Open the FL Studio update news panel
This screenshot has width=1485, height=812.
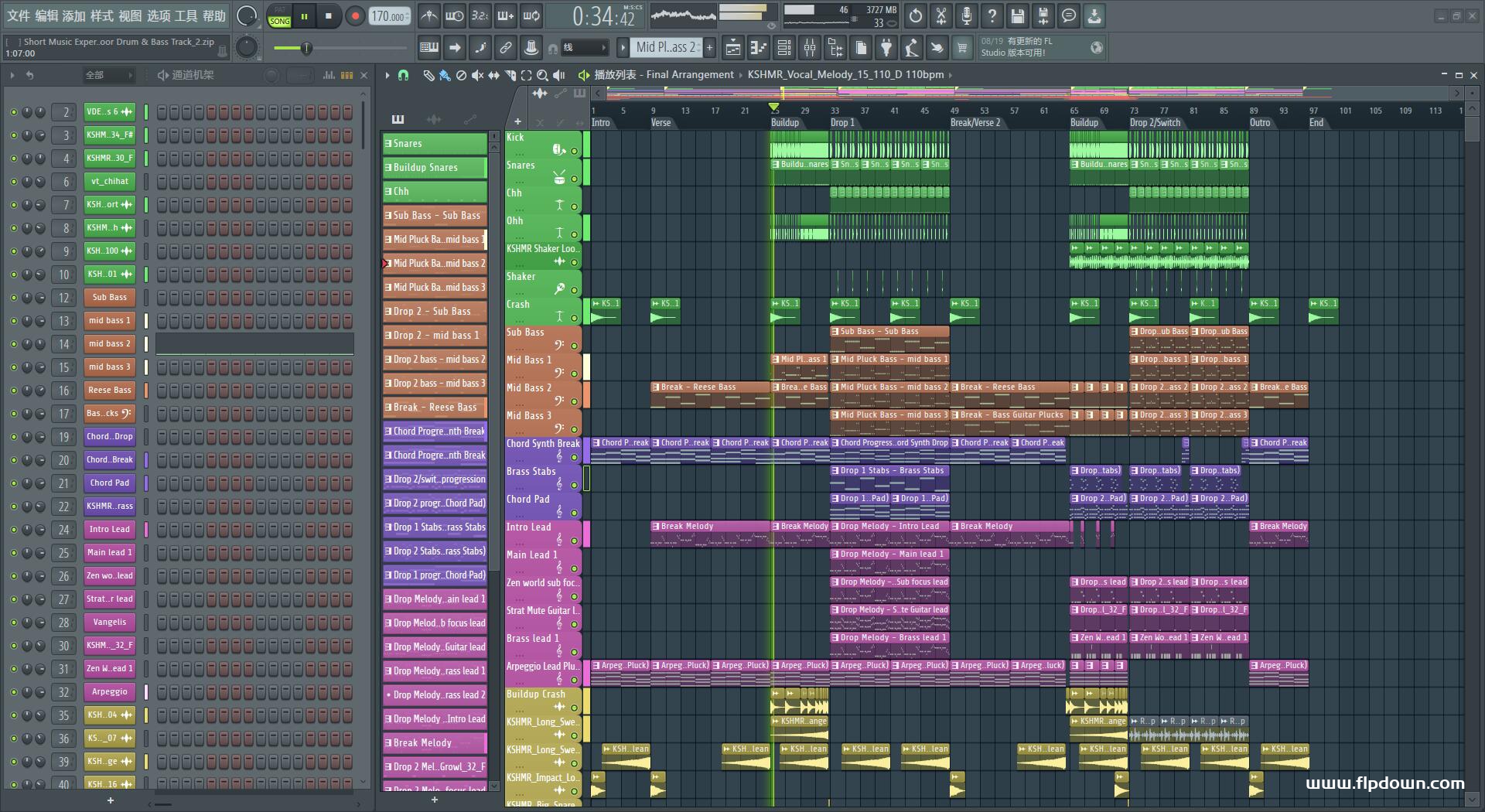[x=1041, y=47]
